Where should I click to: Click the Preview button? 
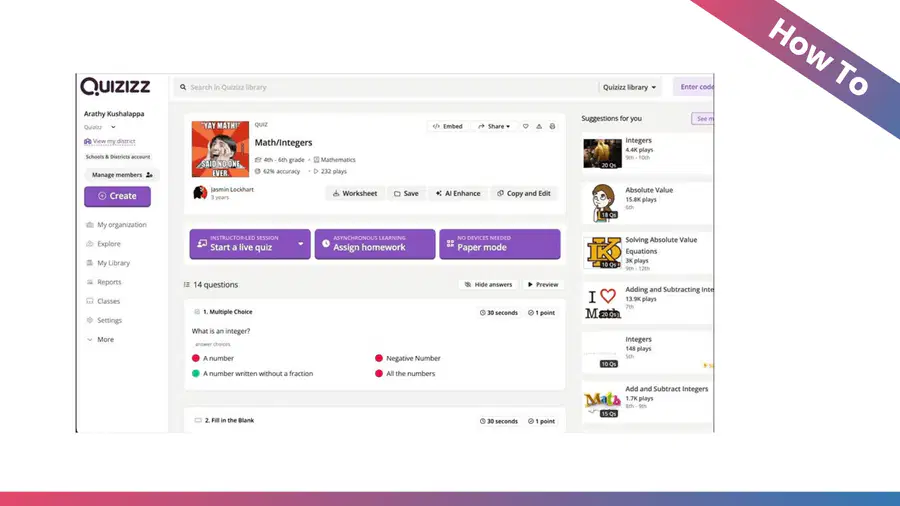[x=543, y=285]
